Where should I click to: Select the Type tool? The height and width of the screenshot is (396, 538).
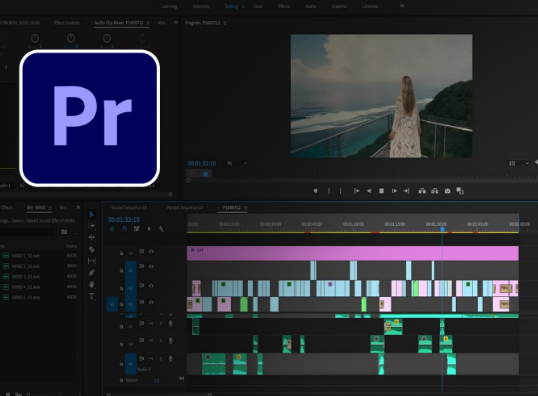pos(92,296)
